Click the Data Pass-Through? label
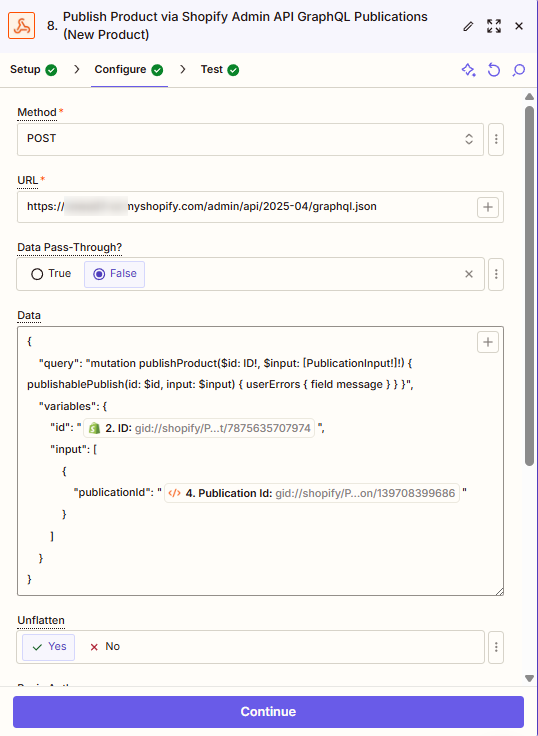538x736 pixels. tap(69, 247)
